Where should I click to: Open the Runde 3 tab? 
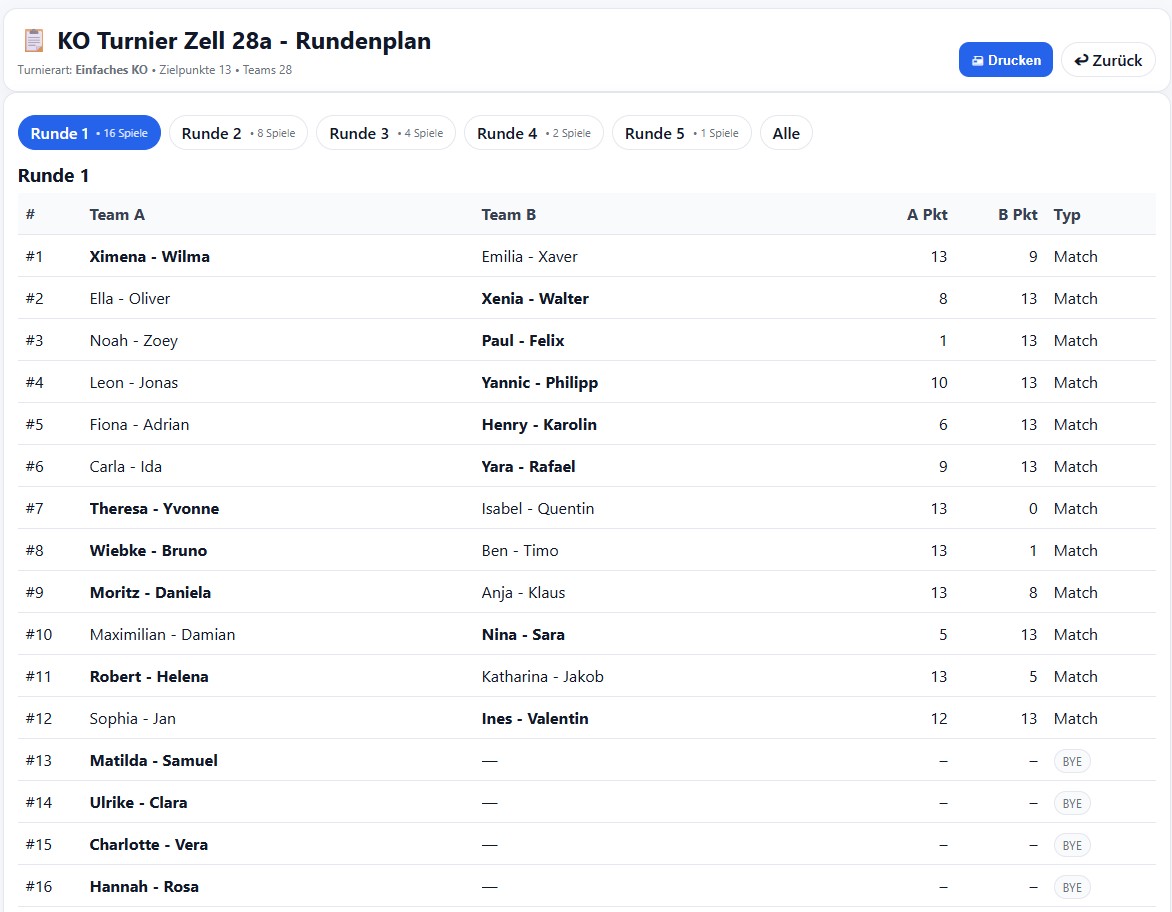tap(385, 133)
